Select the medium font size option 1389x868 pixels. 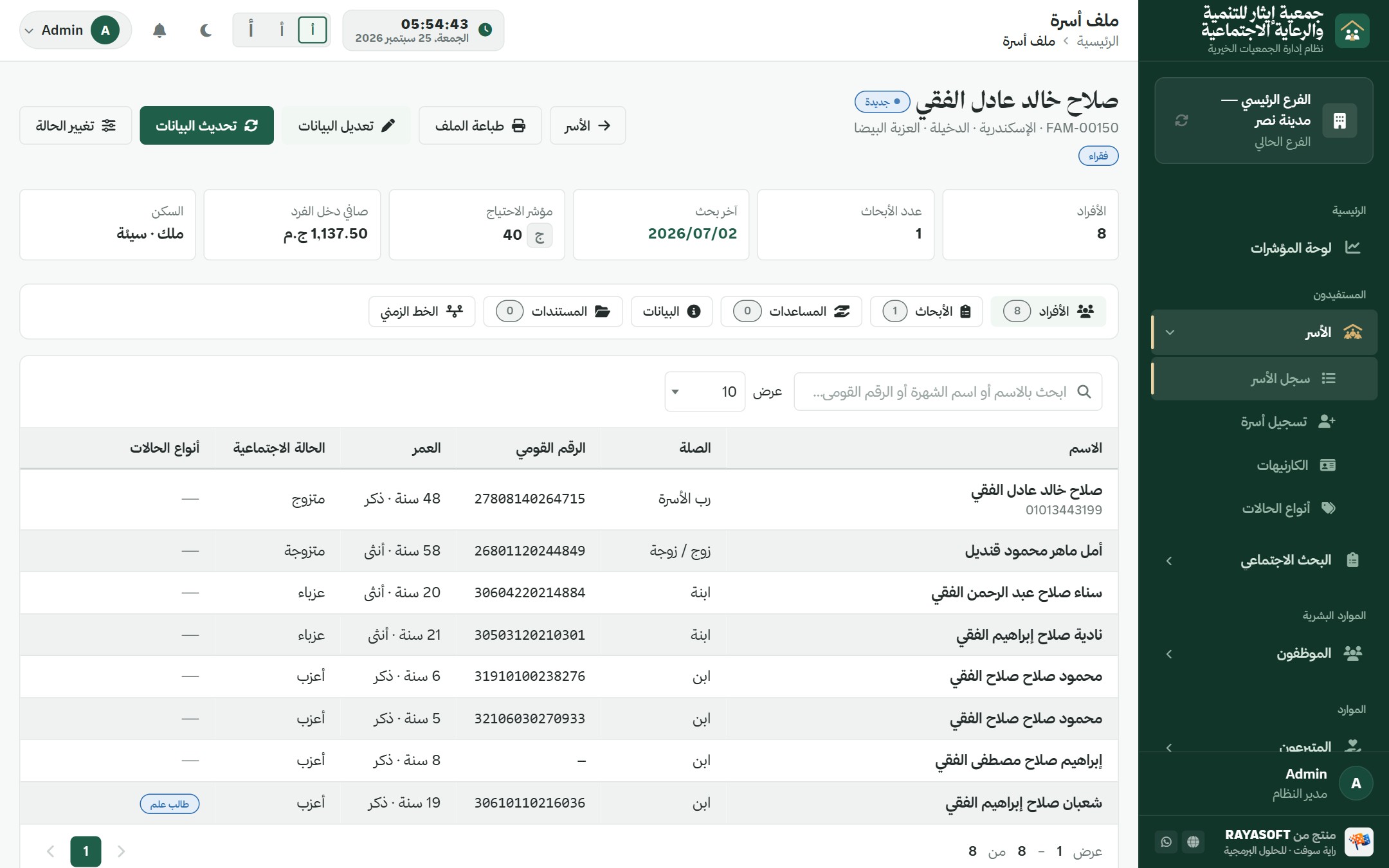(x=282, y=30)
